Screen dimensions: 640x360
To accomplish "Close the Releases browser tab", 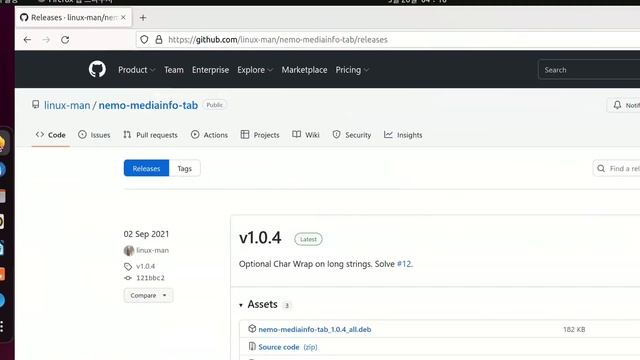I will (x=123, y=18).
